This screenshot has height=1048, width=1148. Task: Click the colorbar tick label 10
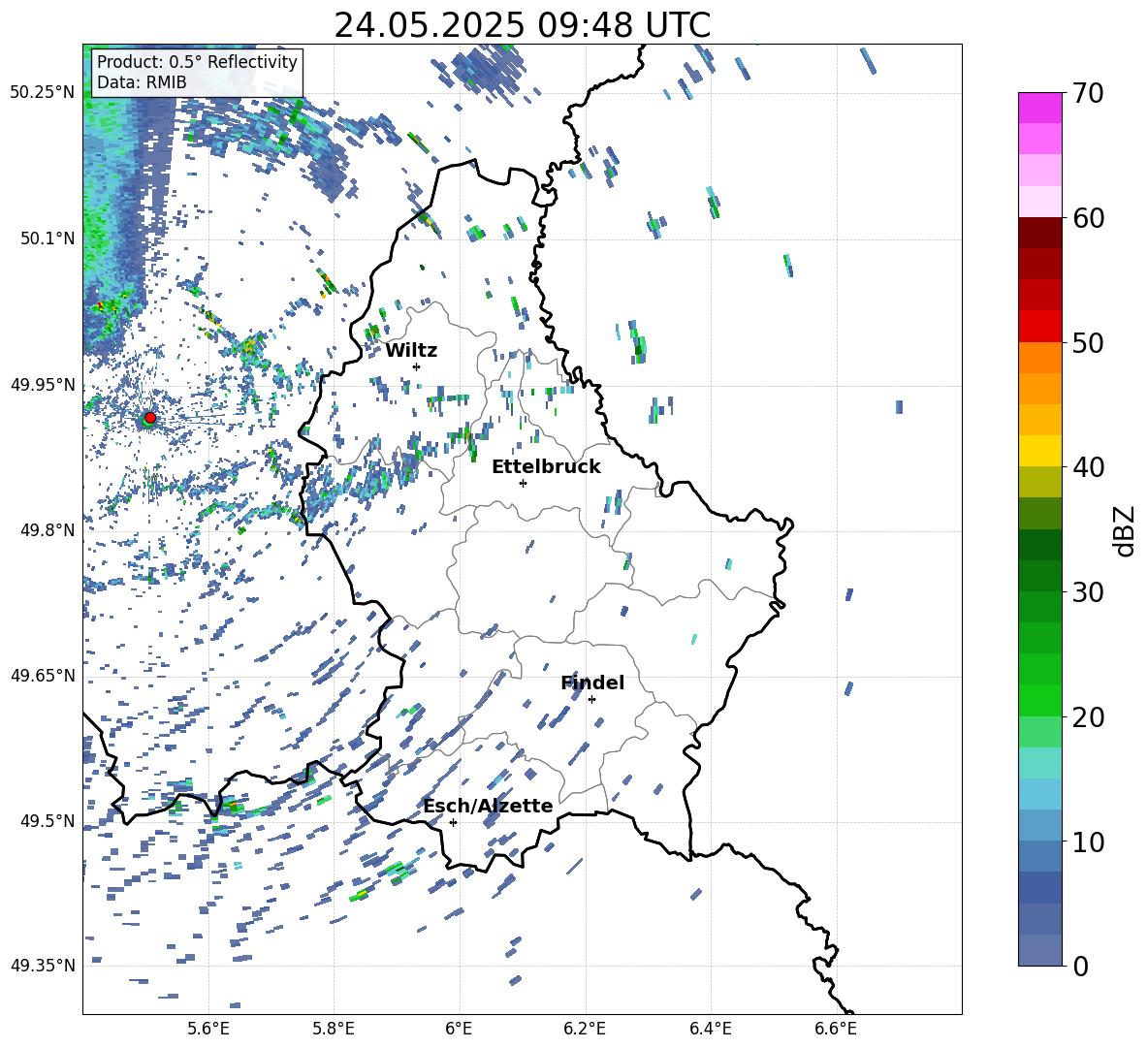(1088, 842)
